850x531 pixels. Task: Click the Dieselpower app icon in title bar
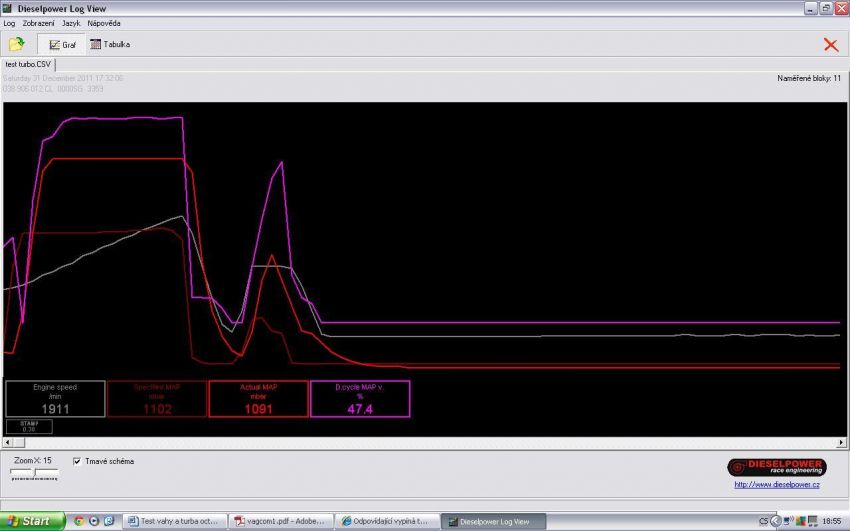[7, 8]
